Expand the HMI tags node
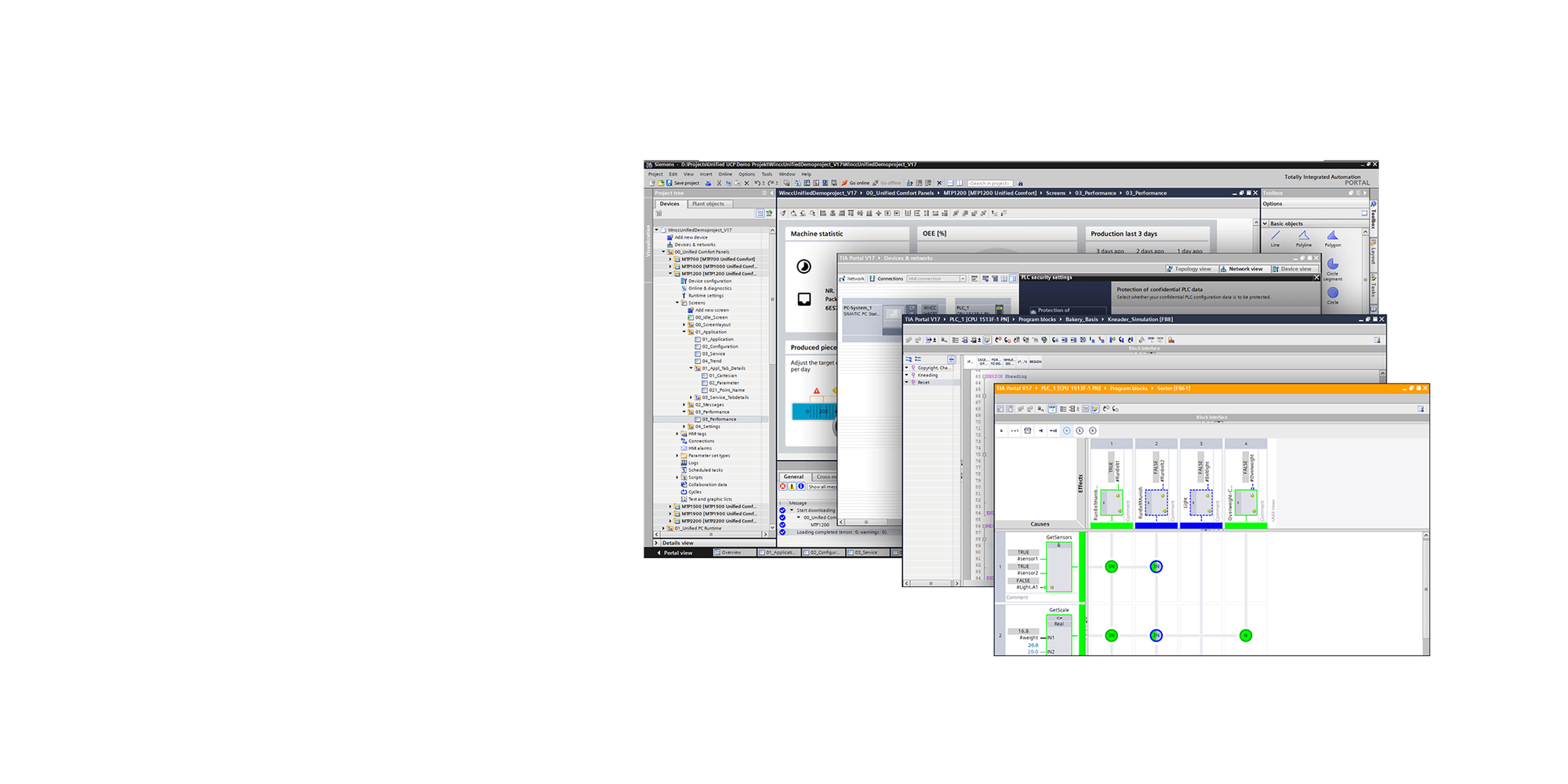The height and width of the screenshot is (784, 1568). click(677, 434)
